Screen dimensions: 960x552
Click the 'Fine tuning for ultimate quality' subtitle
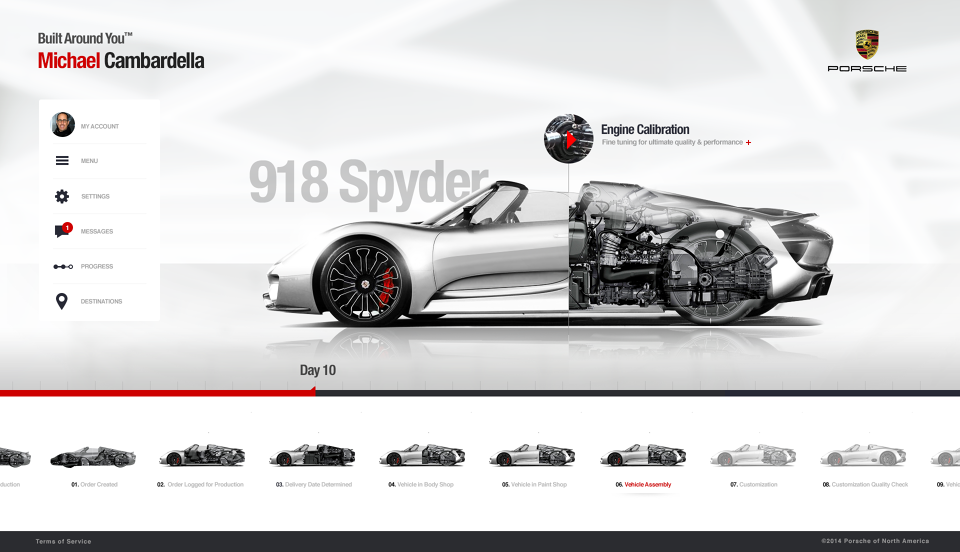tap(672, 143)
